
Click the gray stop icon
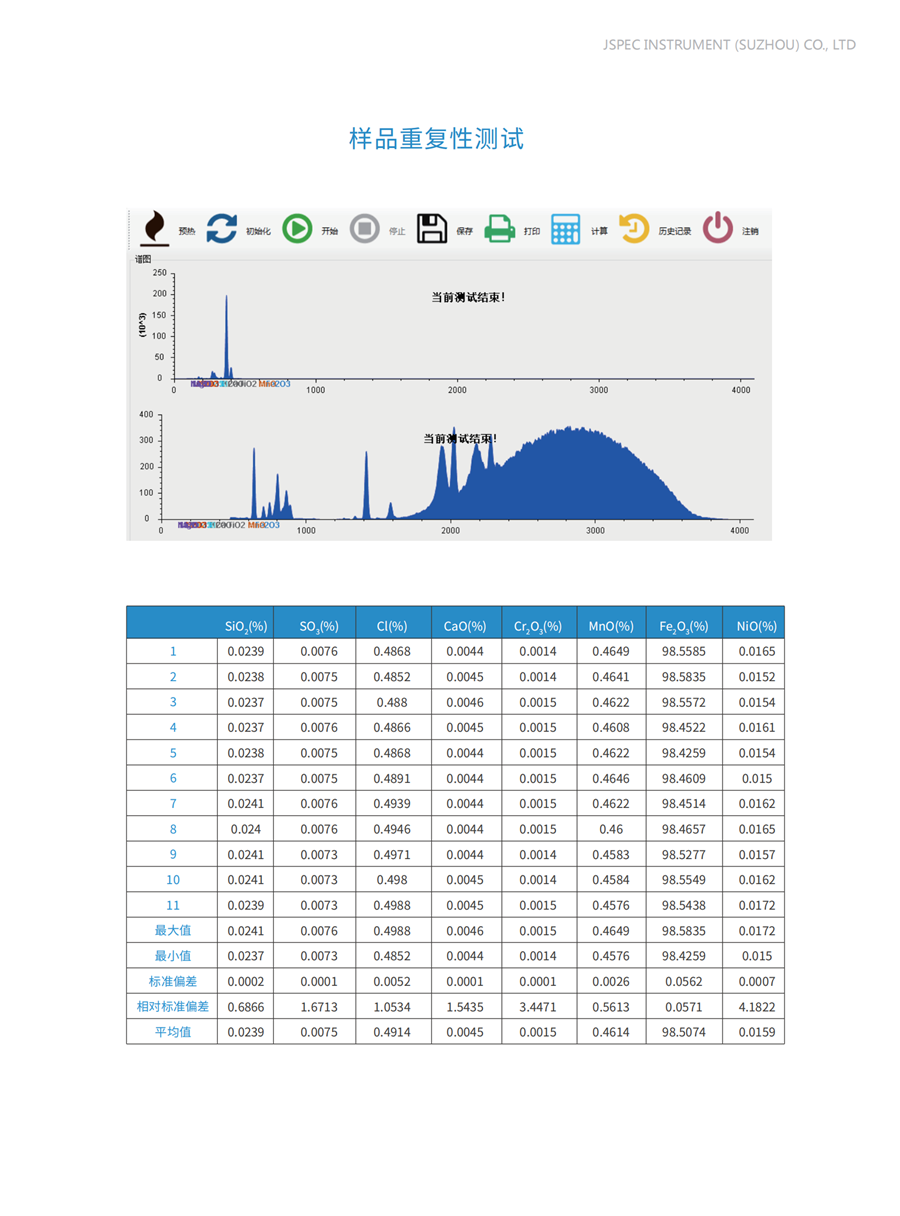coord(365,229)
